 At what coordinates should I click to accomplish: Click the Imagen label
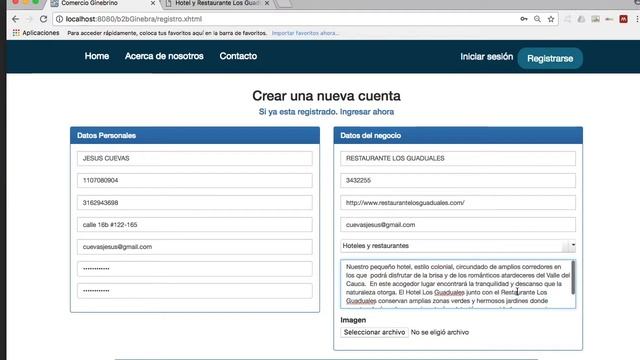pos(353,320)
